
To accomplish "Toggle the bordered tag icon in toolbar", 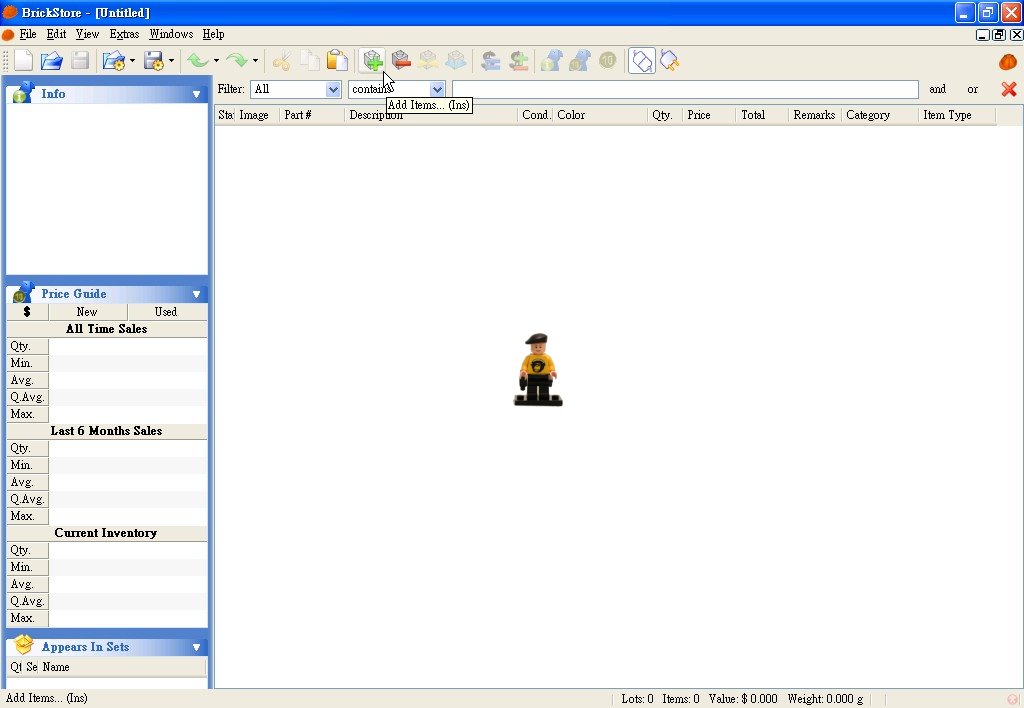I will [x=642, y=61].
